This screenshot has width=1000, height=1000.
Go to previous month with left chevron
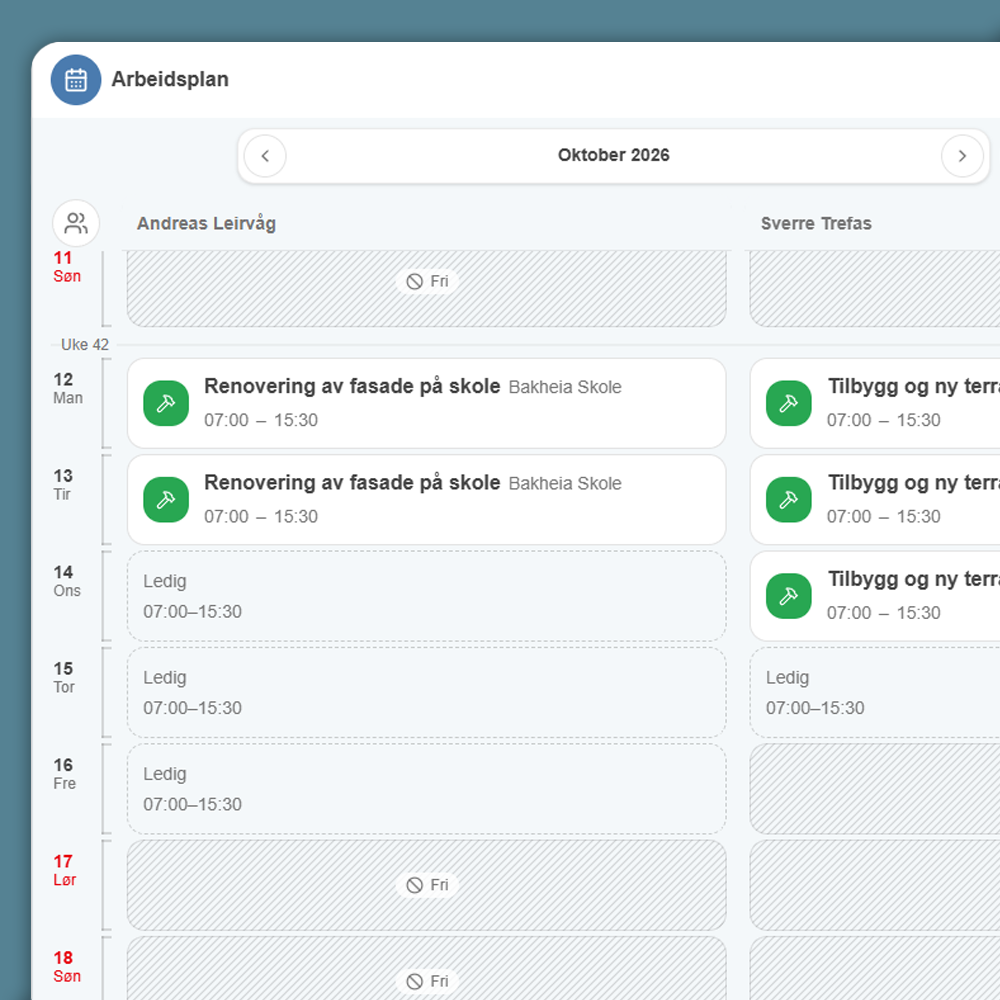[265, 156]
